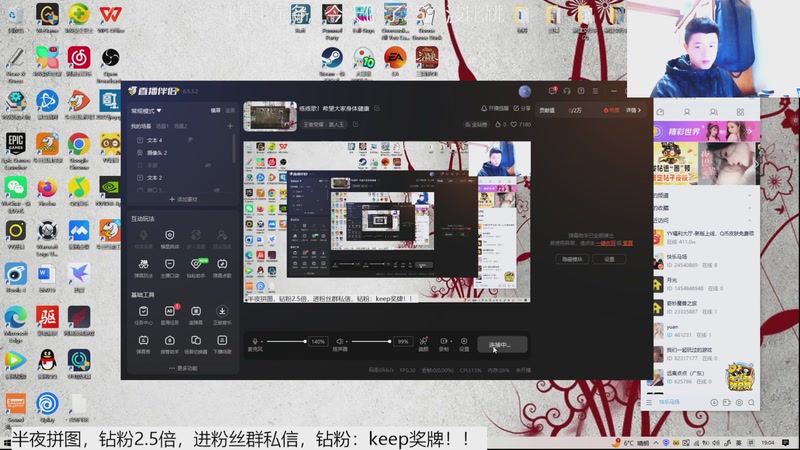Click 重置 orange link
The height and width of the screenshot is (450, 800).
click(628, 243)
